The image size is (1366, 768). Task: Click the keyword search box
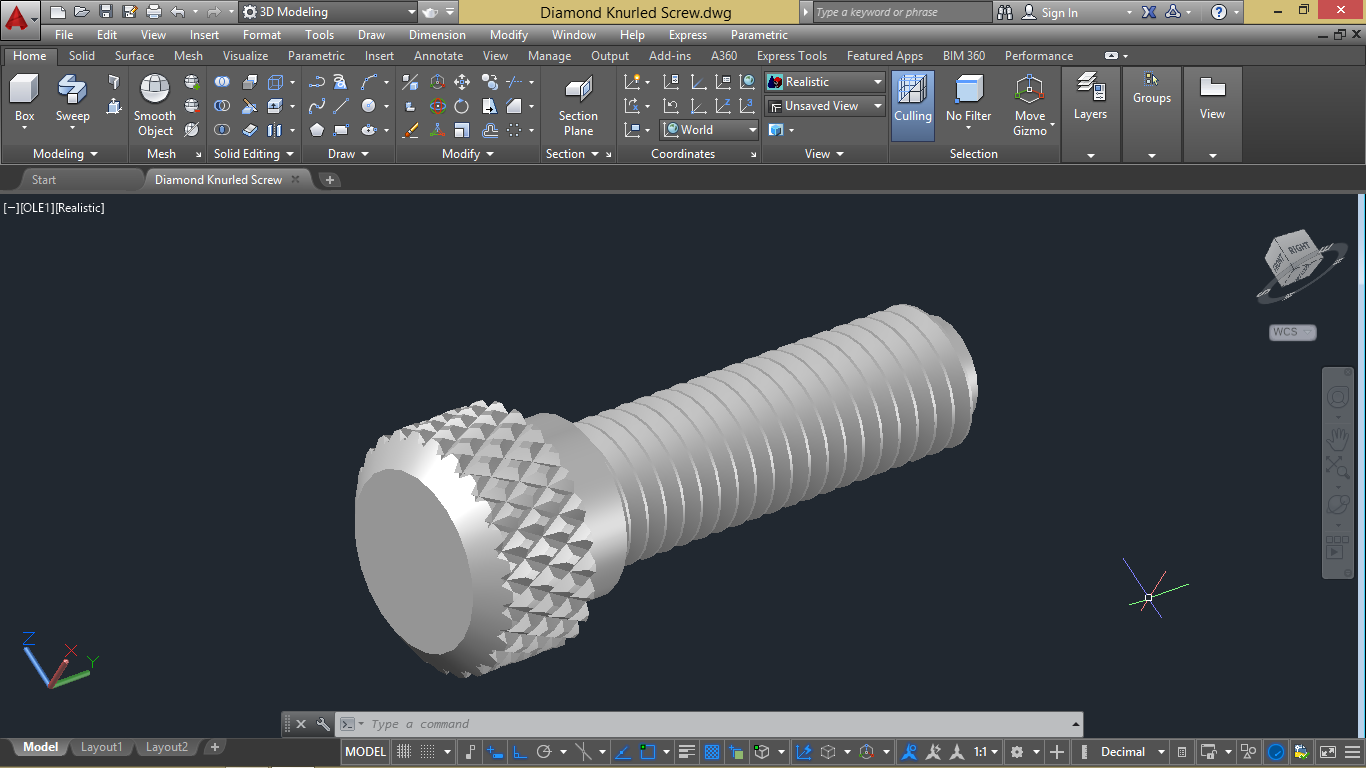click(902, 12)
